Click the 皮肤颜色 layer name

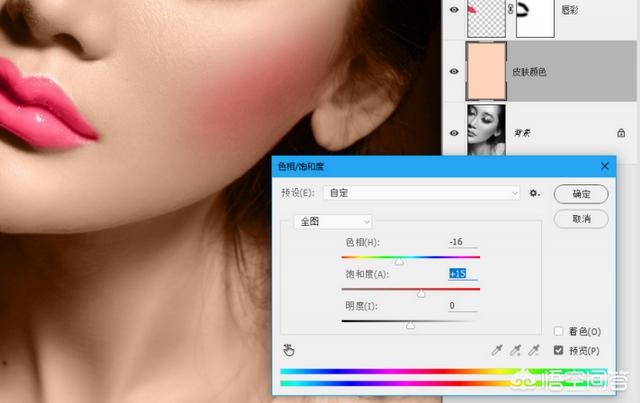pos(529,72)
